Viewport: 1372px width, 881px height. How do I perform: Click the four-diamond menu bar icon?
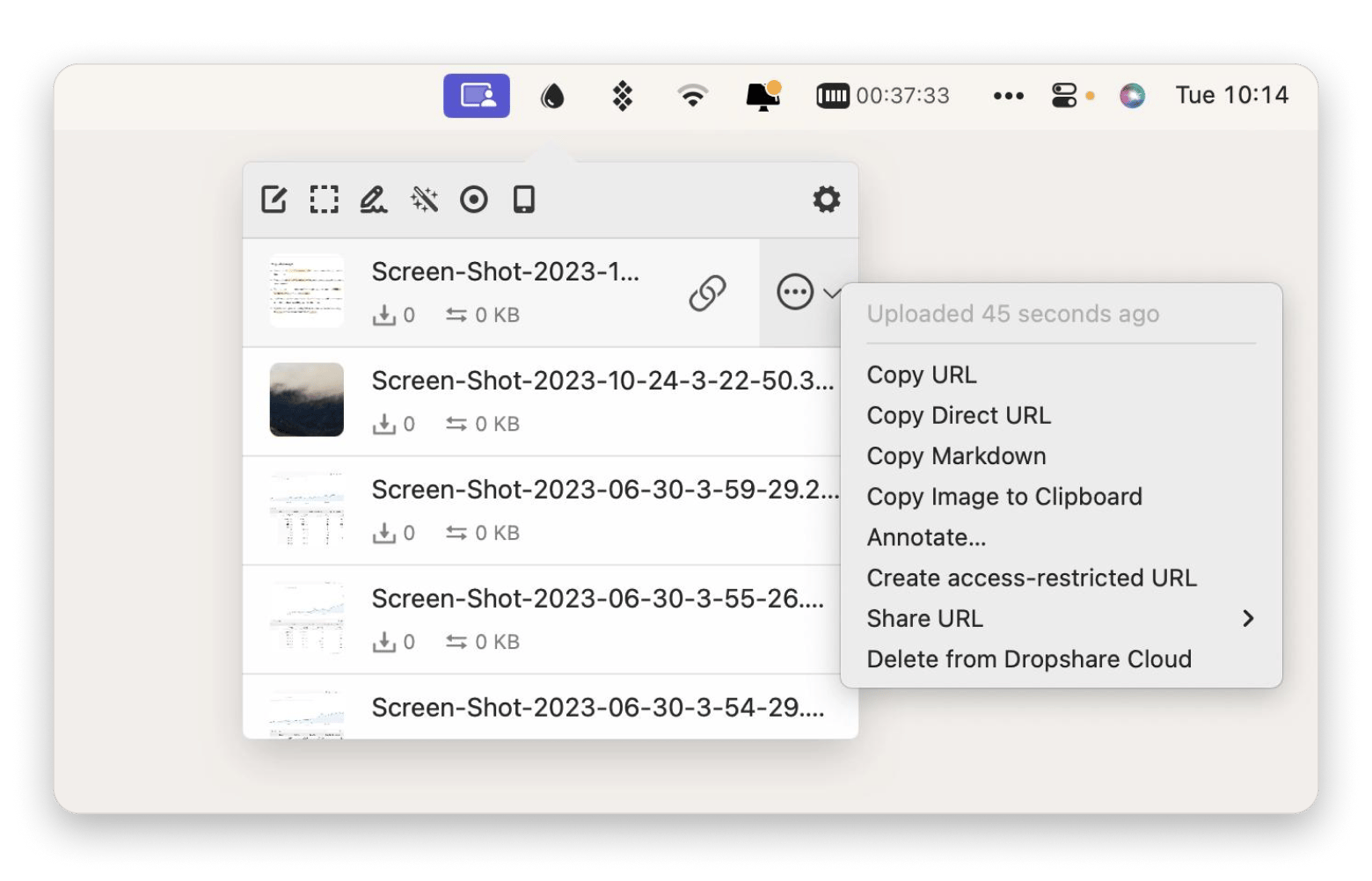click(623, 95)
